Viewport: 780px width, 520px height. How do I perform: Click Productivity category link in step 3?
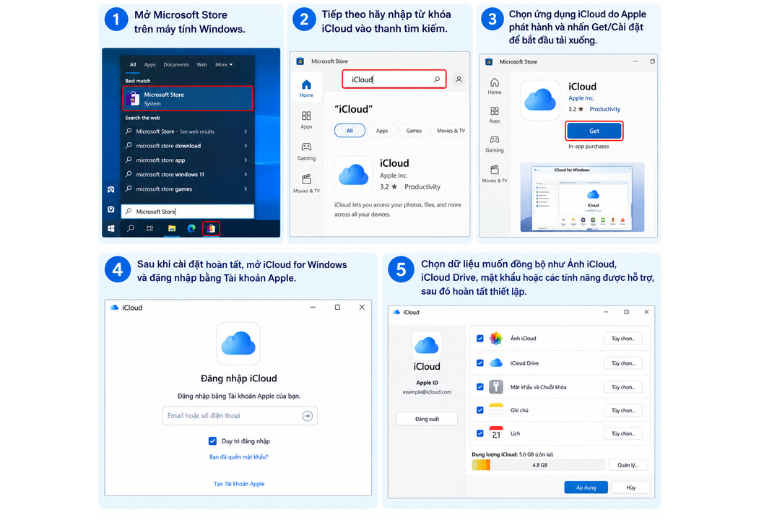click(605, 109)
